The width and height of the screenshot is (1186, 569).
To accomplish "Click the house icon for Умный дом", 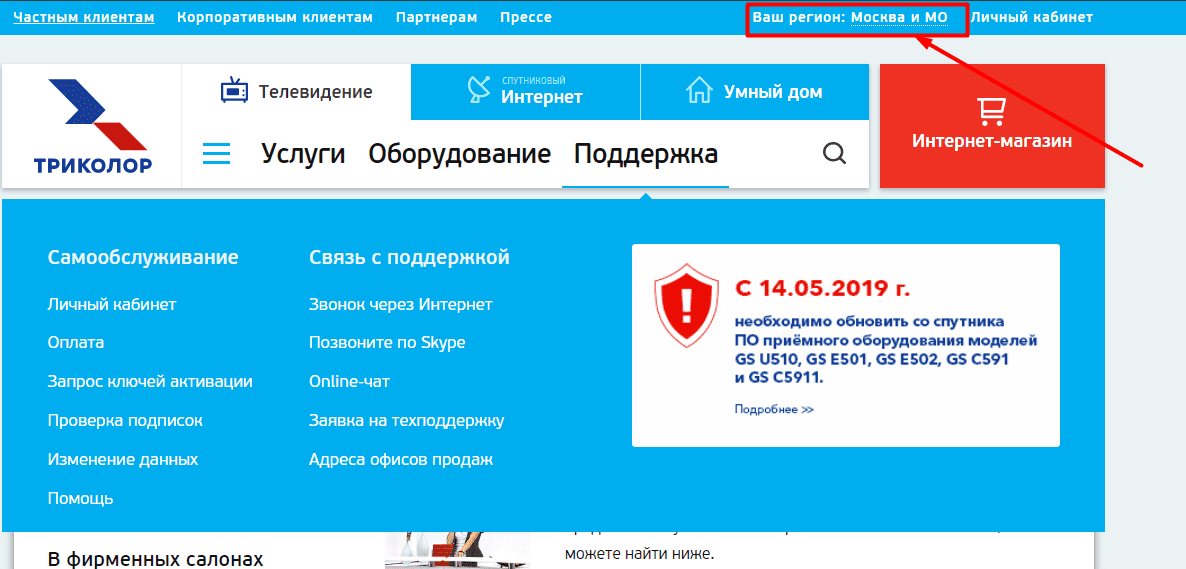I will coord(700,92).
